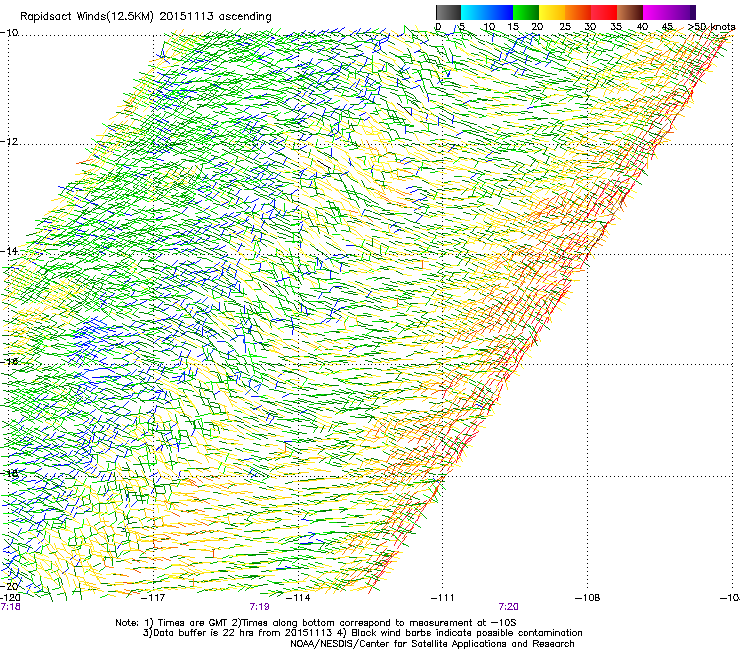740x650 pixels.
Task: Click the -16 latitude axis label
Action: pos(9,362)
